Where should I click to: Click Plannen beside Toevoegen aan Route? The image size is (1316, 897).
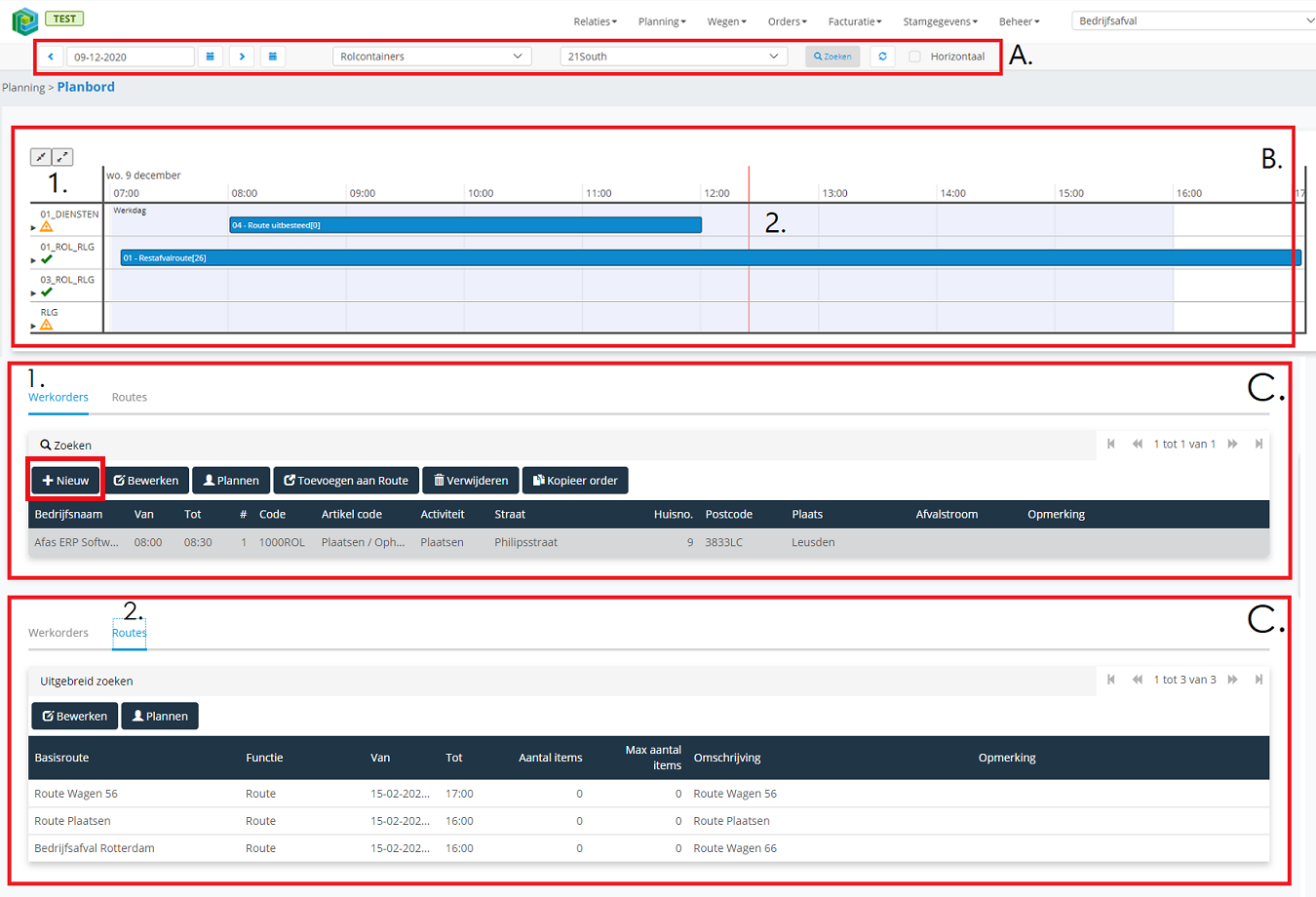click(231, 481)
